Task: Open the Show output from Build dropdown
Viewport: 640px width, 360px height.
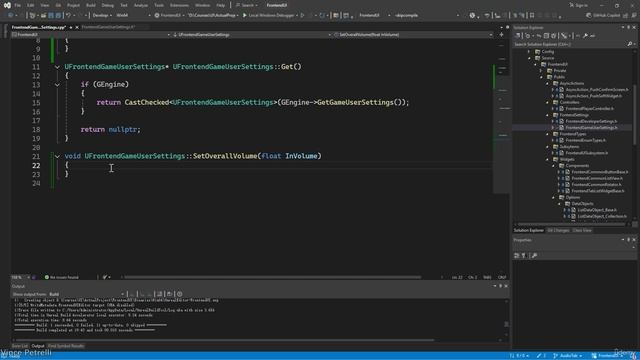Action: 87,294
